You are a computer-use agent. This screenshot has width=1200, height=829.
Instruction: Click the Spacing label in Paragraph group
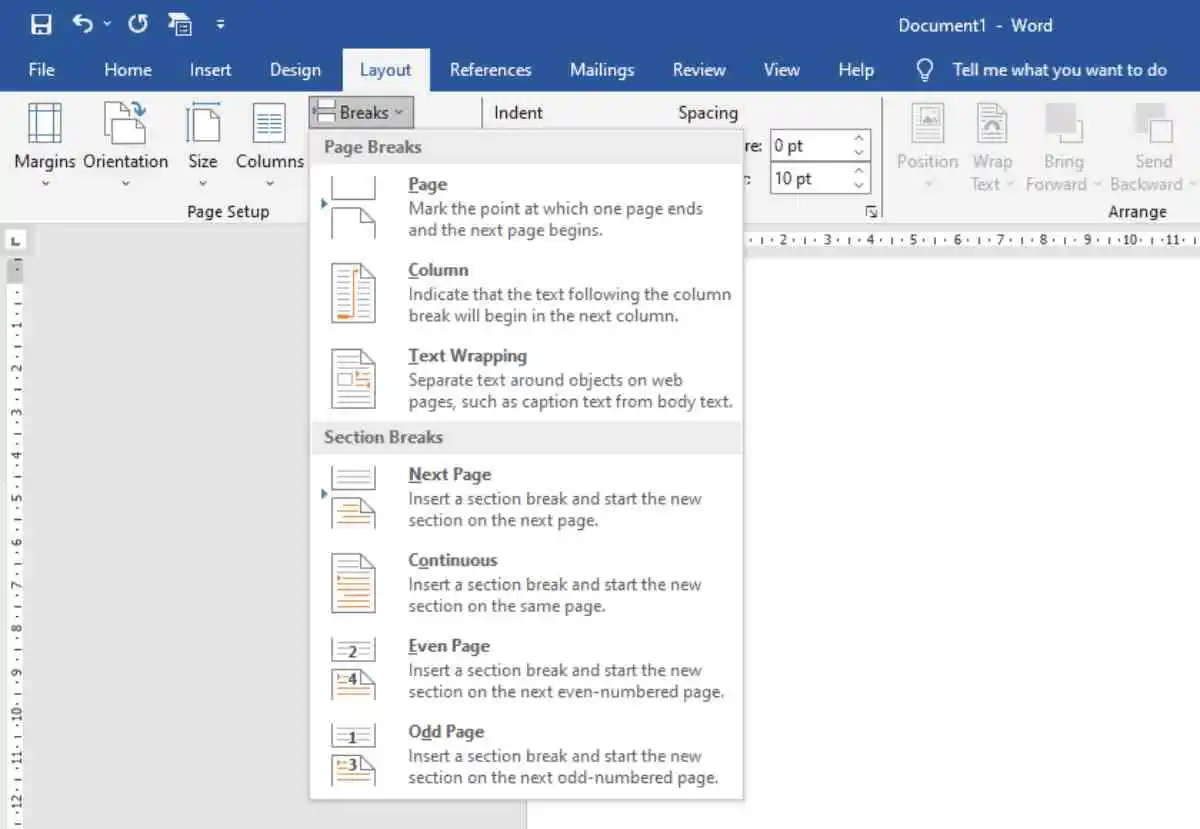pyautogui.click(x=708, y=112)
